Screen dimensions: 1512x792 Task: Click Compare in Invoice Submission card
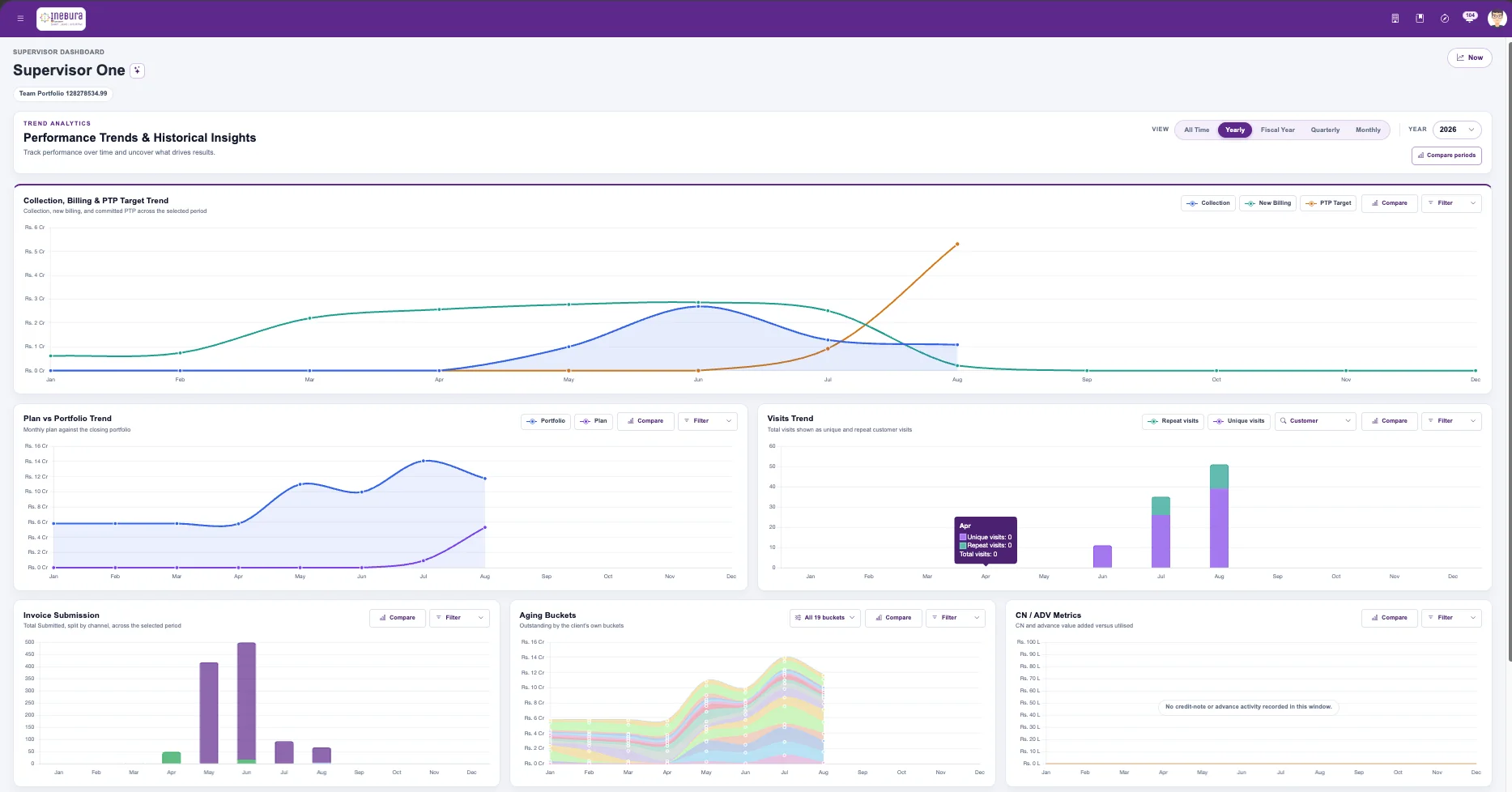pyautogui.click(x=398, y=618)
